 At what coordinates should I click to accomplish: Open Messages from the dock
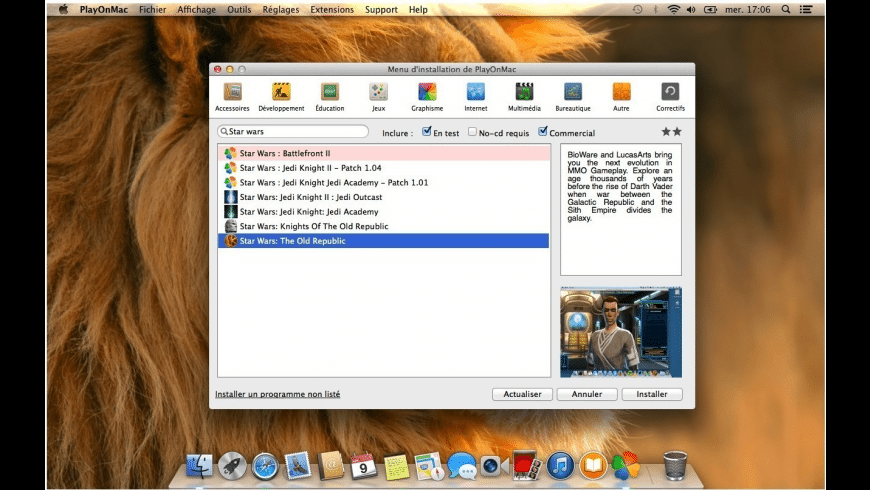tap(462, 466)
